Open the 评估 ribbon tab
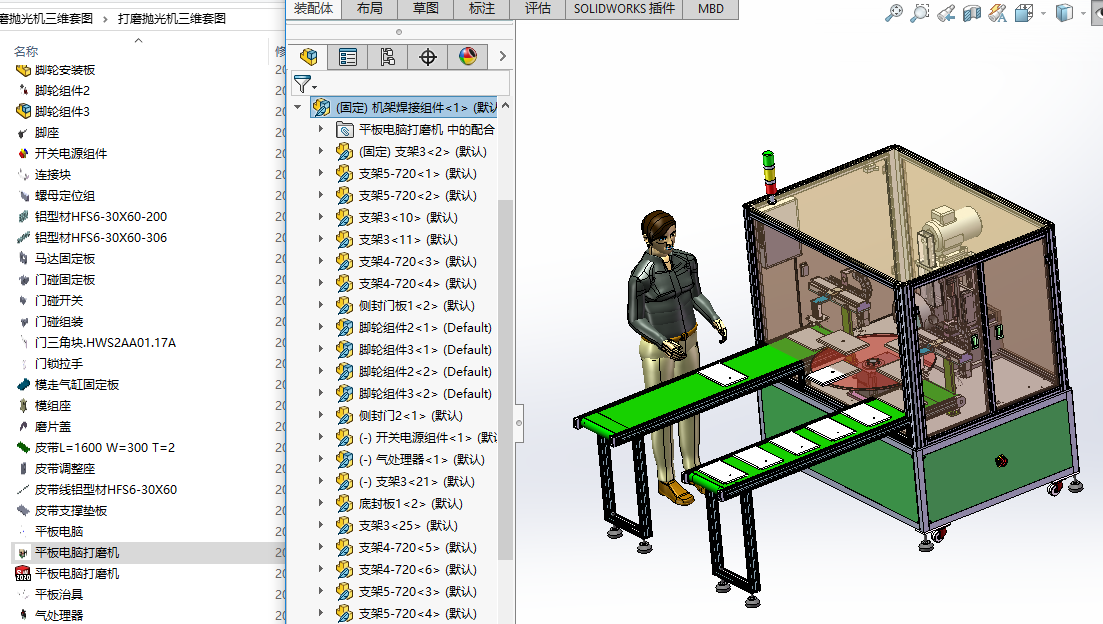 538,8
